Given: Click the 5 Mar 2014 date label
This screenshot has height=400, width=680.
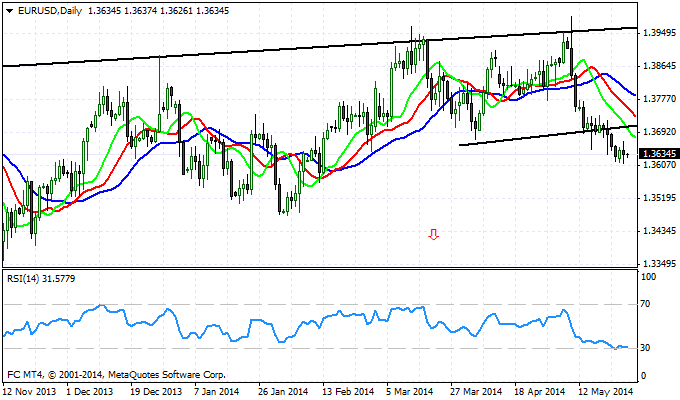Looking at the screenshot, I should [x=410, y=392].
